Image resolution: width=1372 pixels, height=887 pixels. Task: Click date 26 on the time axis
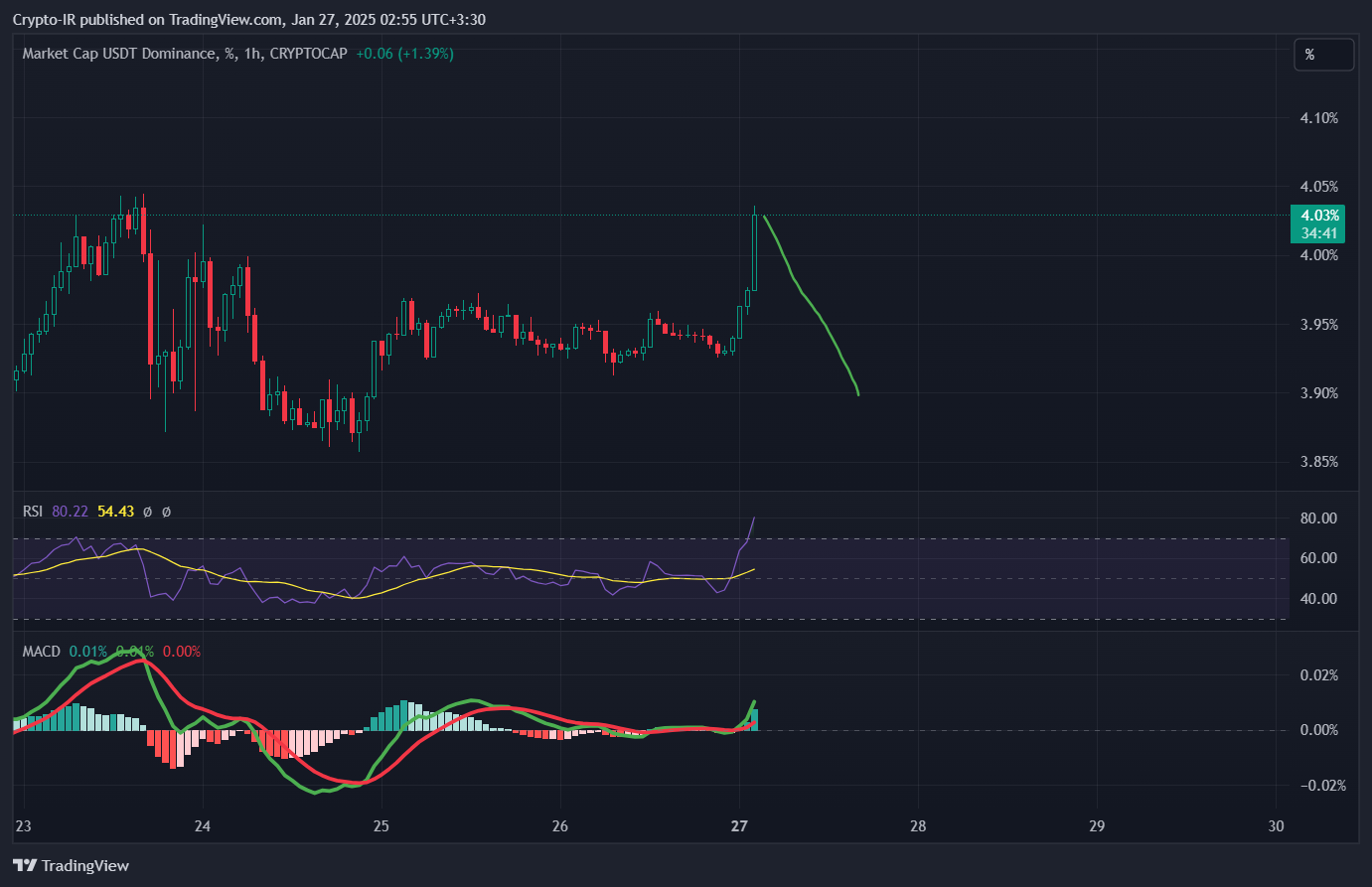(560, 826)
